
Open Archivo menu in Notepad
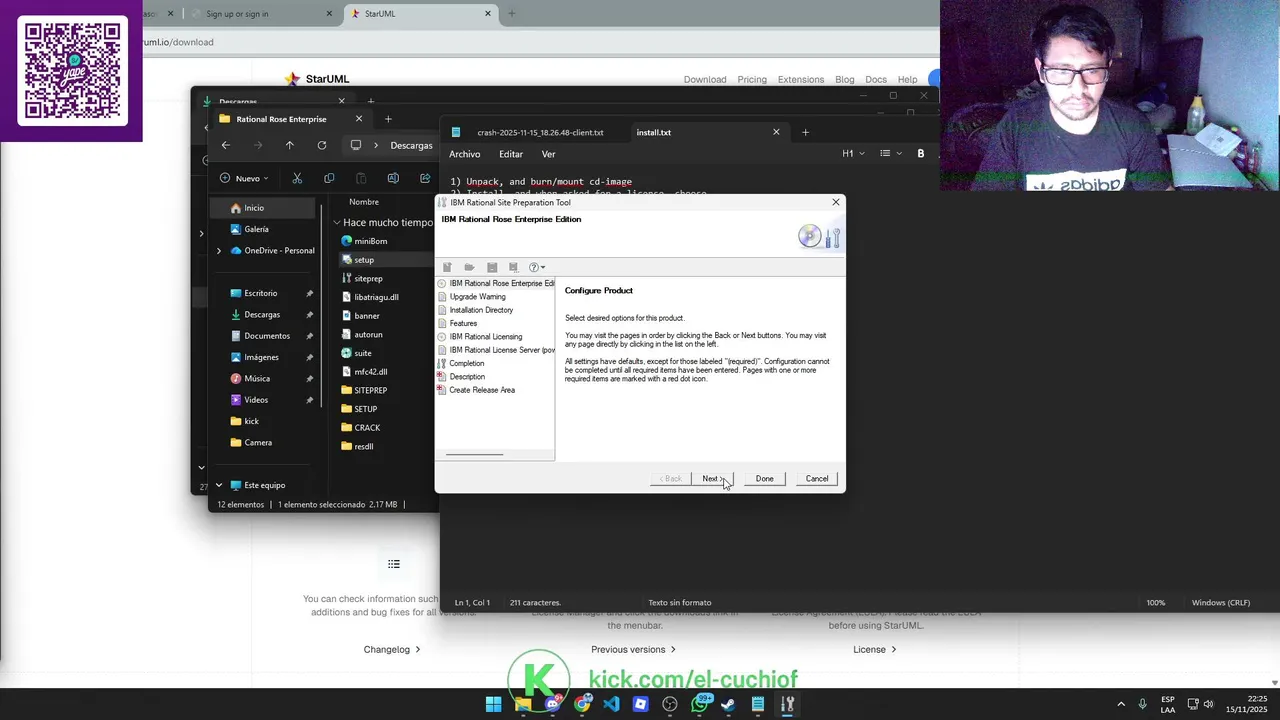point(464,154)
